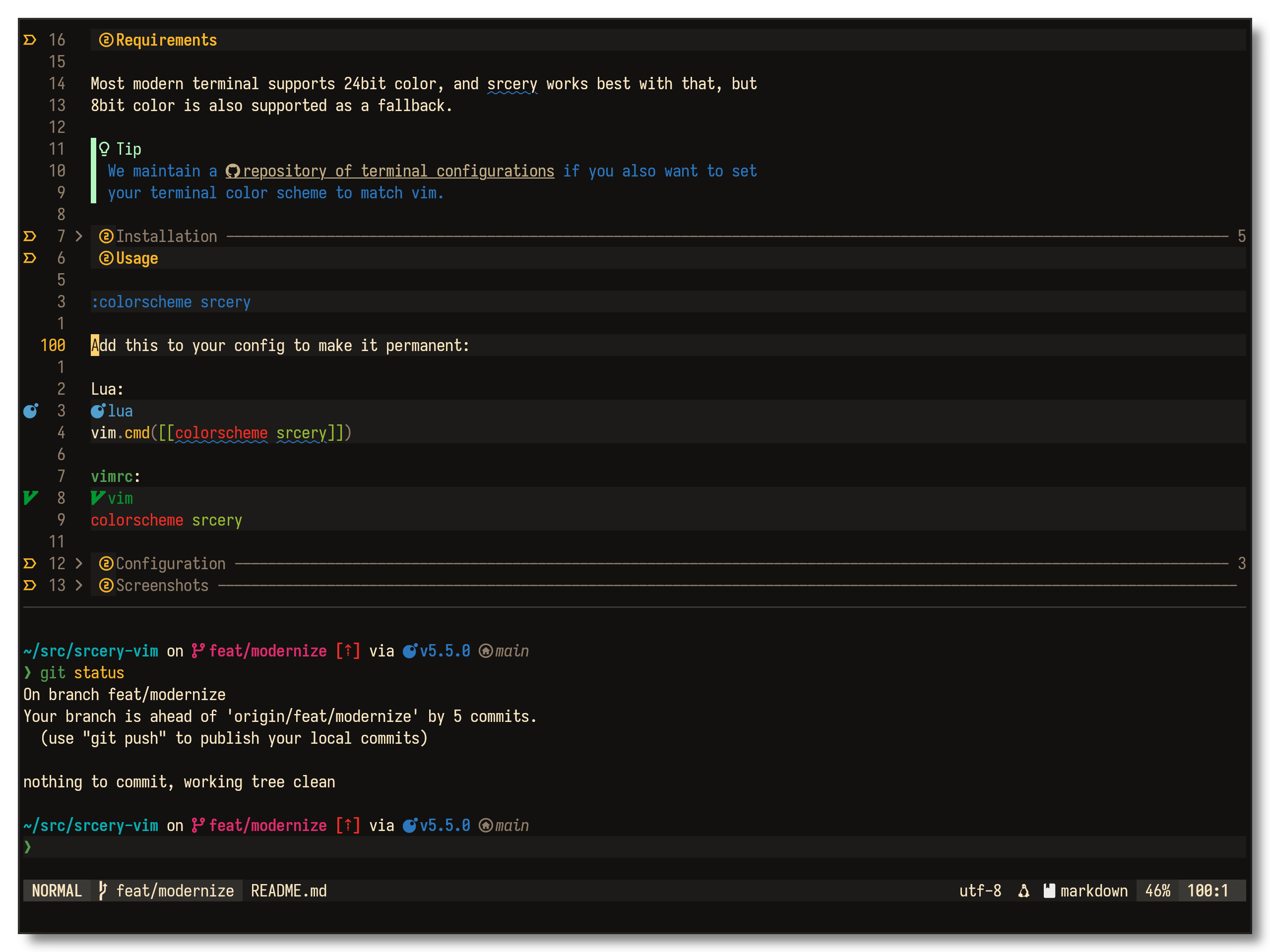Click the Lua icon in sign column
The height and width of the screenshot is (952, 1270).
click(30, 411)
